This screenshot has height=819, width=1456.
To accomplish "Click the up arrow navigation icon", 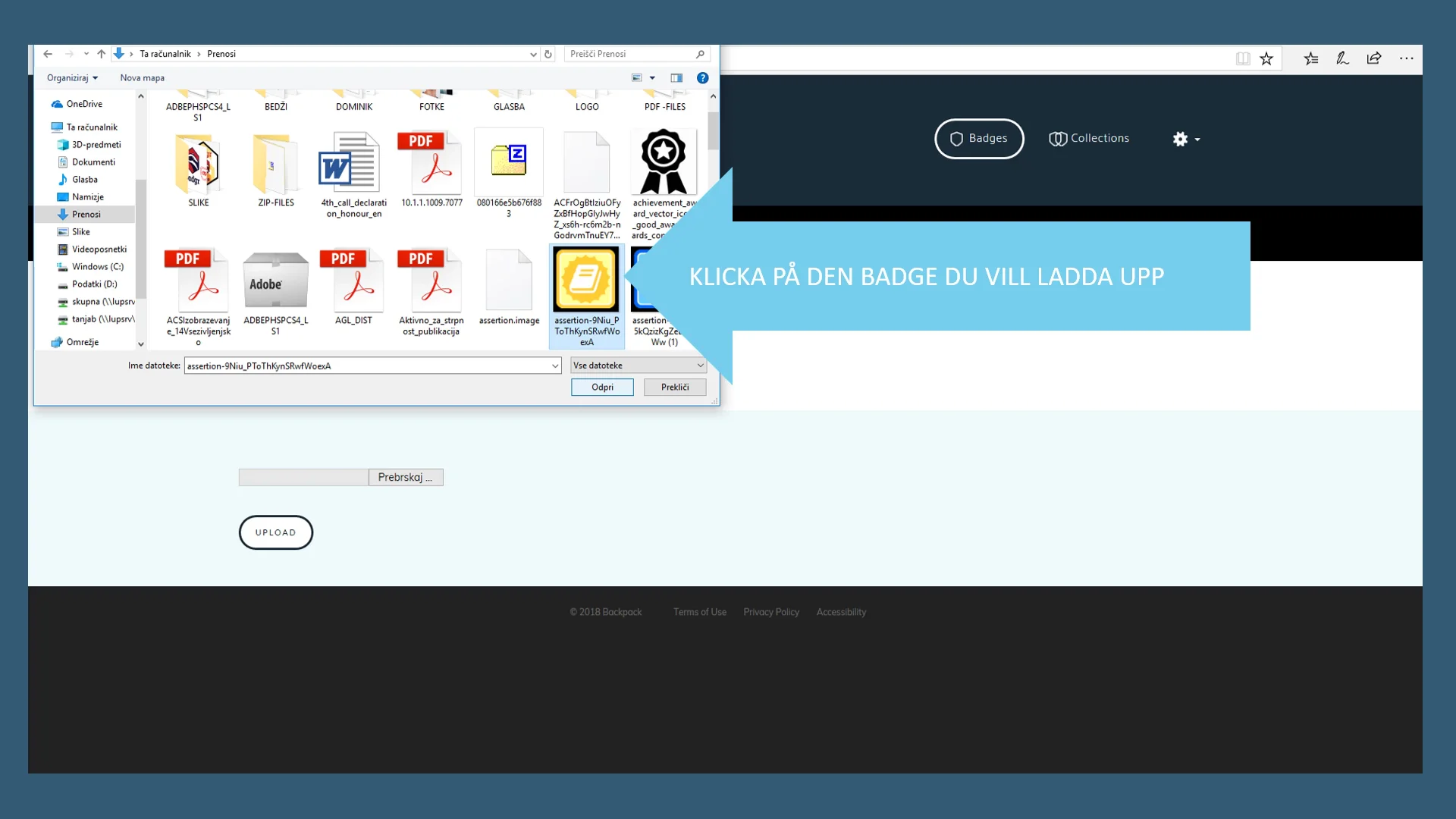I will [101, 54].
